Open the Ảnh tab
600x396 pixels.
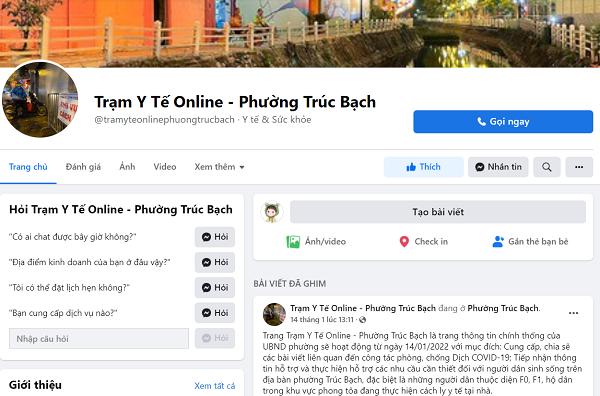127,167
